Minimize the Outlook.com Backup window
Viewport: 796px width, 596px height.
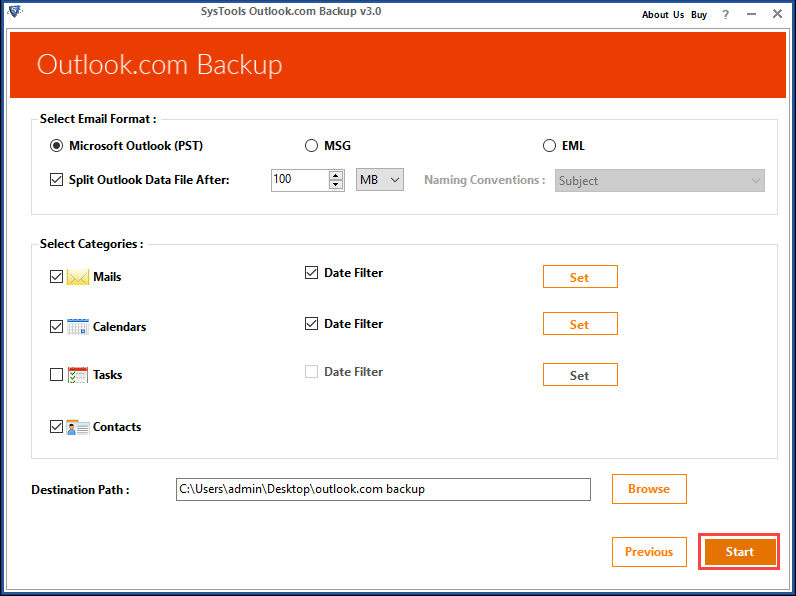click(x=751, y=14)
